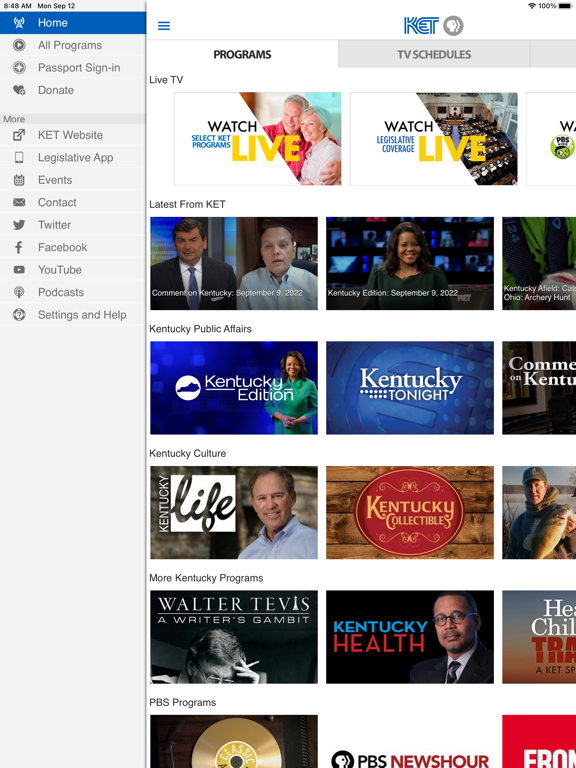This screenshot has width=576, height=768.
Task: Watch Legislative Coverage live
Action: [x=433, y=139]
